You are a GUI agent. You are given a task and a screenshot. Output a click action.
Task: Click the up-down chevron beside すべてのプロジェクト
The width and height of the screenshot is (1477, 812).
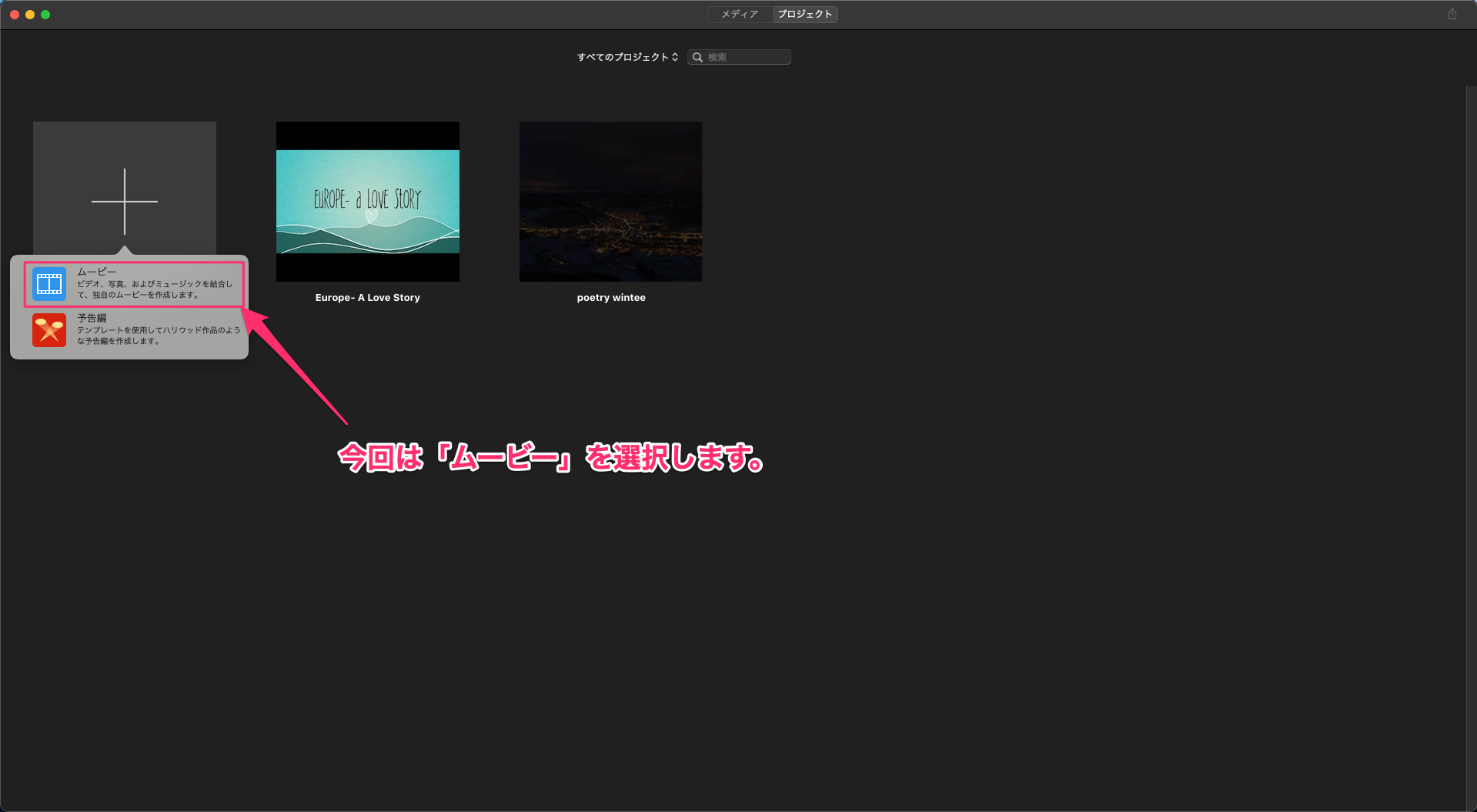[675, 57]
